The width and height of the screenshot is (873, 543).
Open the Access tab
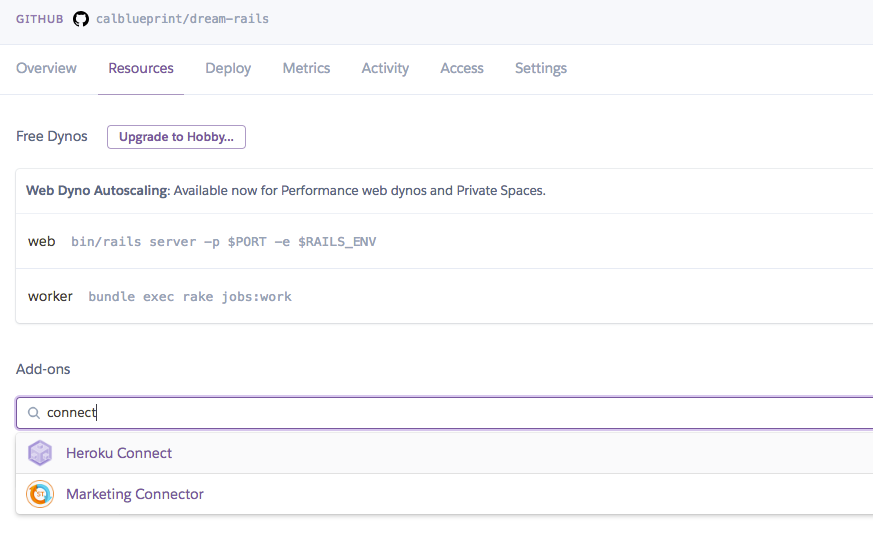(462, 68)
